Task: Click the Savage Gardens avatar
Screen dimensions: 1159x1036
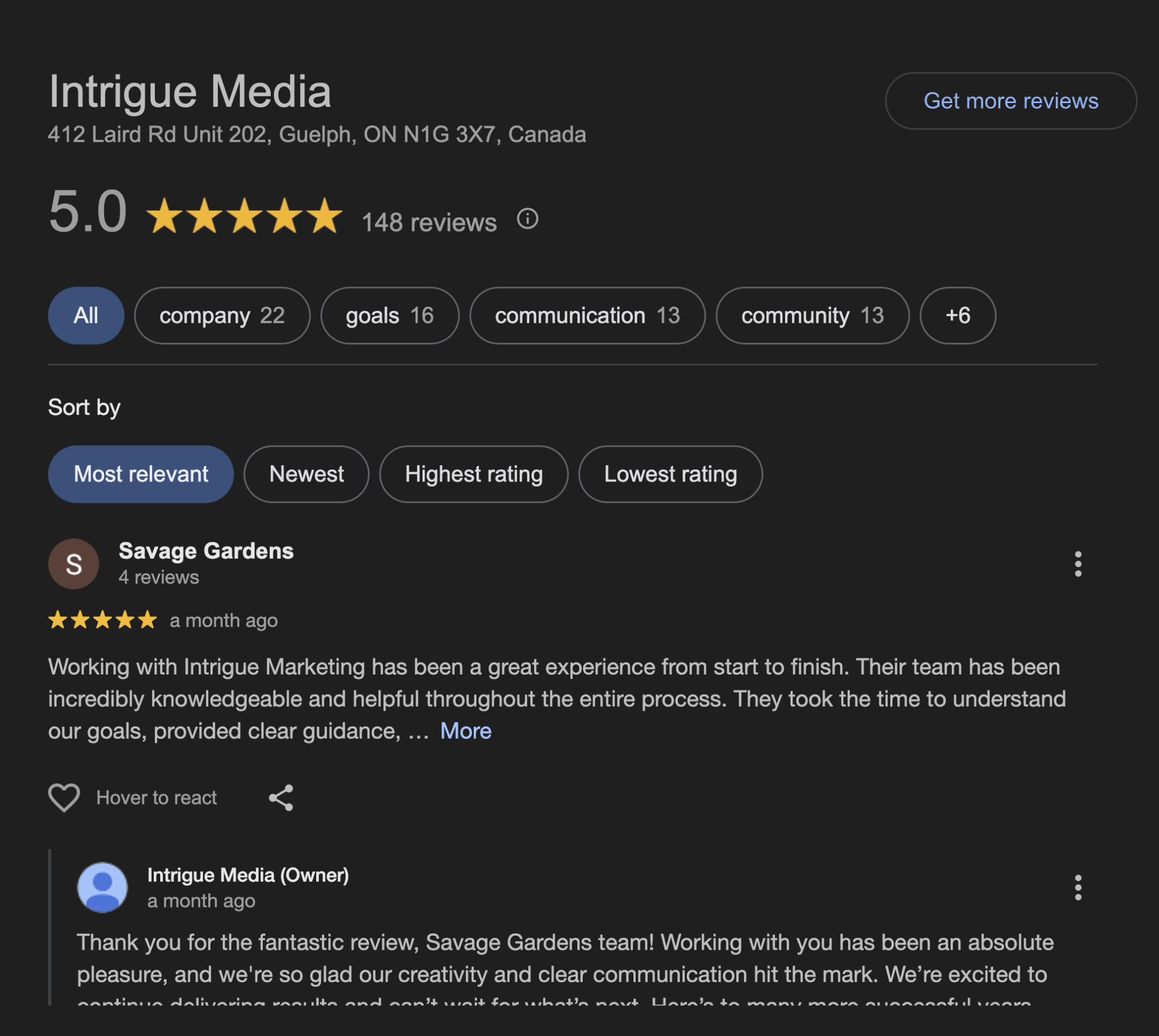Action: tap(73, 564)
